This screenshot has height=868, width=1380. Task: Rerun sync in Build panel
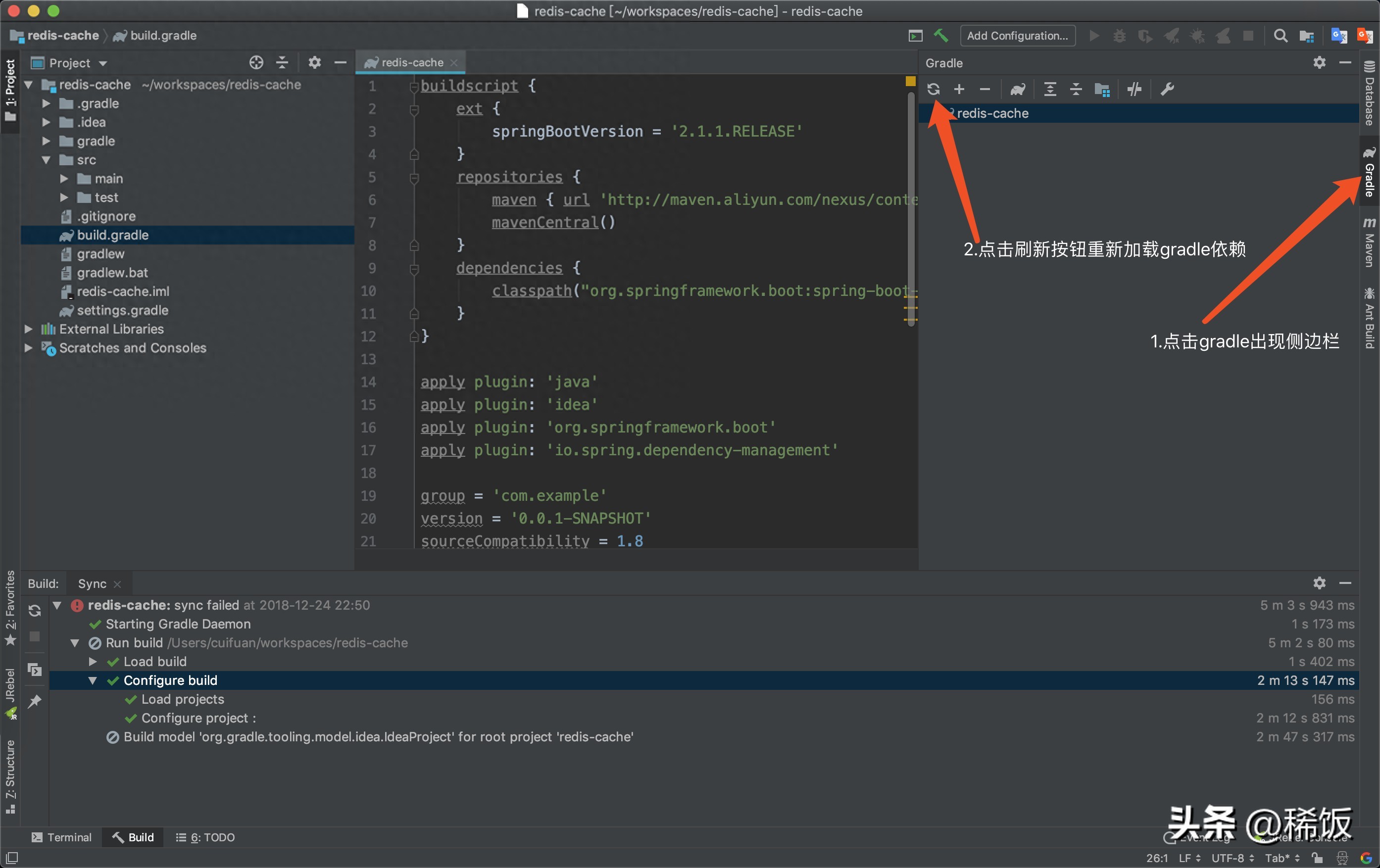click(34, 610)
